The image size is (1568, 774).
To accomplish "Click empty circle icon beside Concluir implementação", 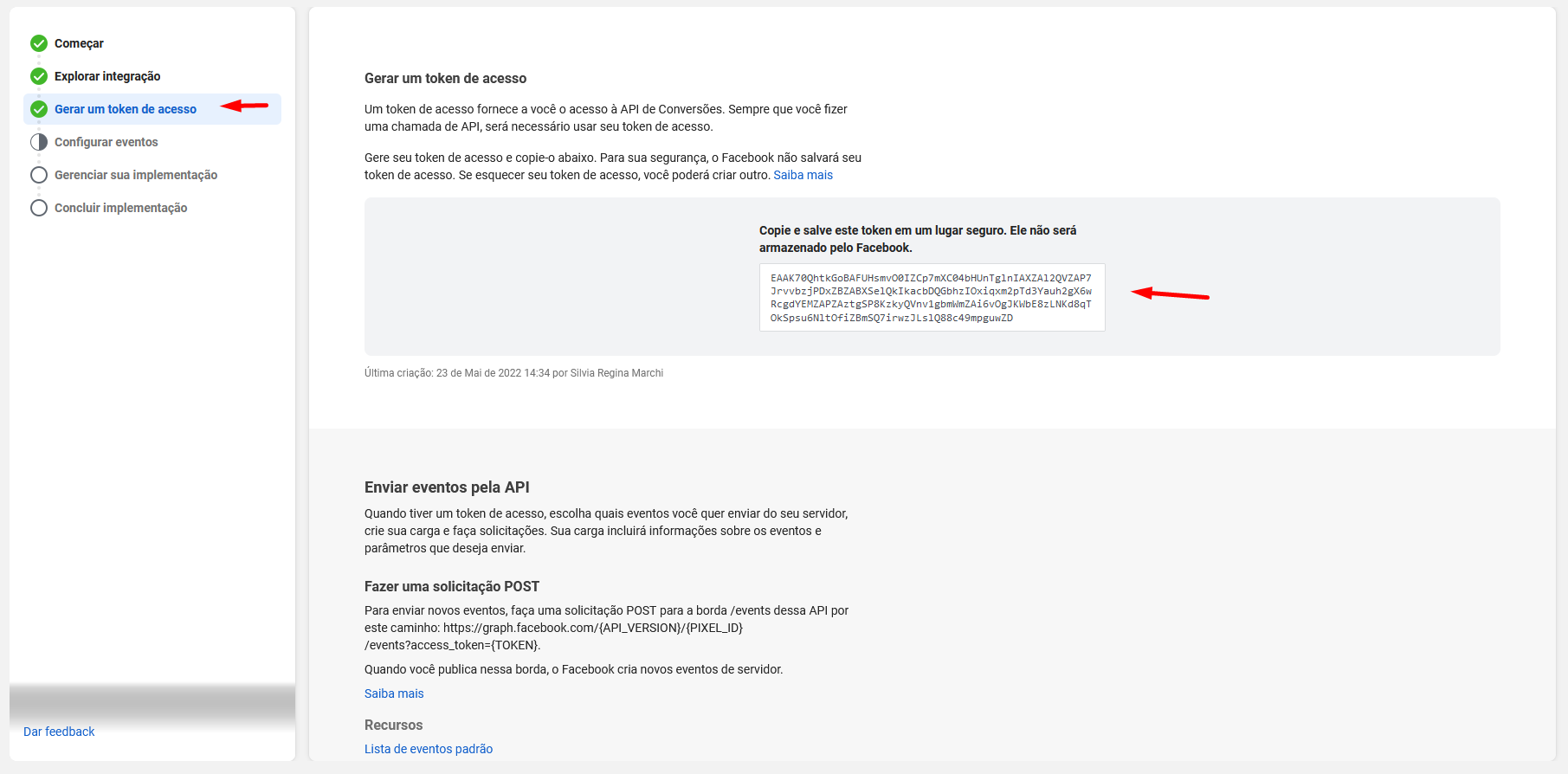I will pos(39,208).
